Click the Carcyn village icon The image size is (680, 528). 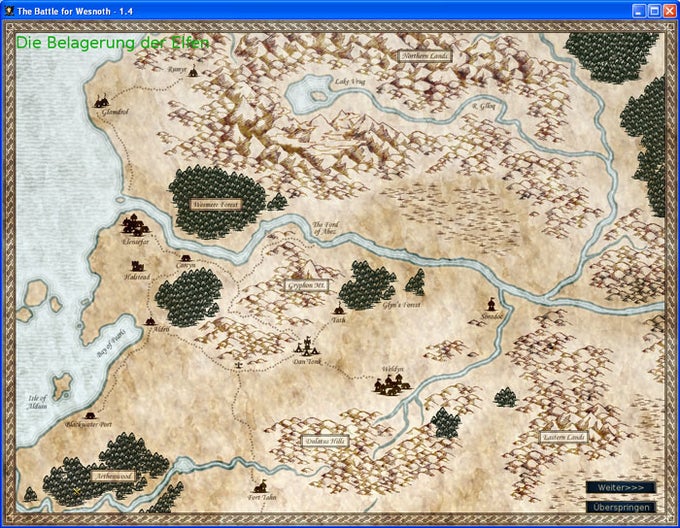coord(186,258)
